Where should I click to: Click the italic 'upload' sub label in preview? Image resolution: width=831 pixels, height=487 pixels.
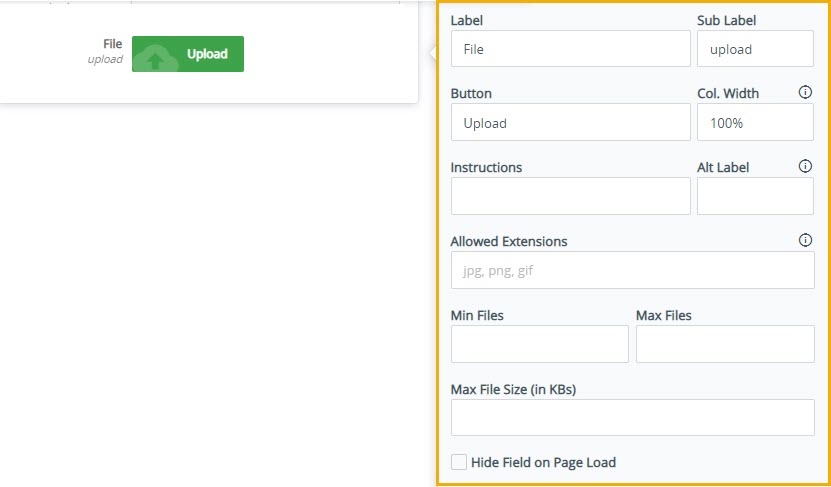[105, 59]
